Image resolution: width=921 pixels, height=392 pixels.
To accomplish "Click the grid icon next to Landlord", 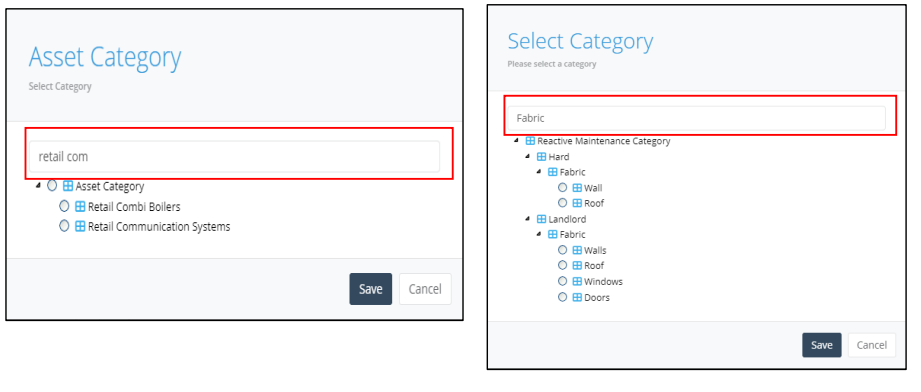I will coord(542,219).
